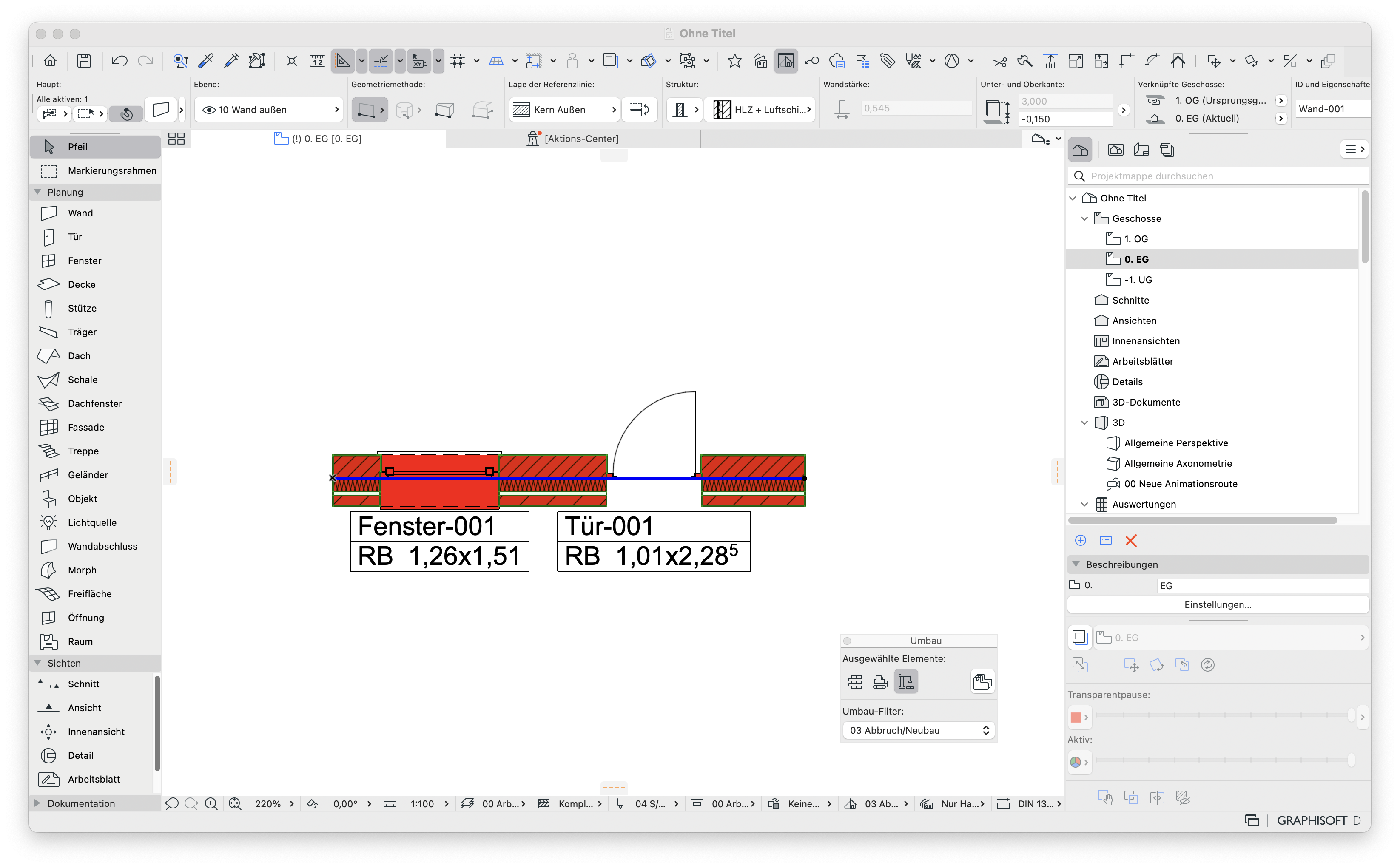The image size is (1400, 868).
Task: Collapse the Planung toolbox section
Action: [x=38, y=192]
